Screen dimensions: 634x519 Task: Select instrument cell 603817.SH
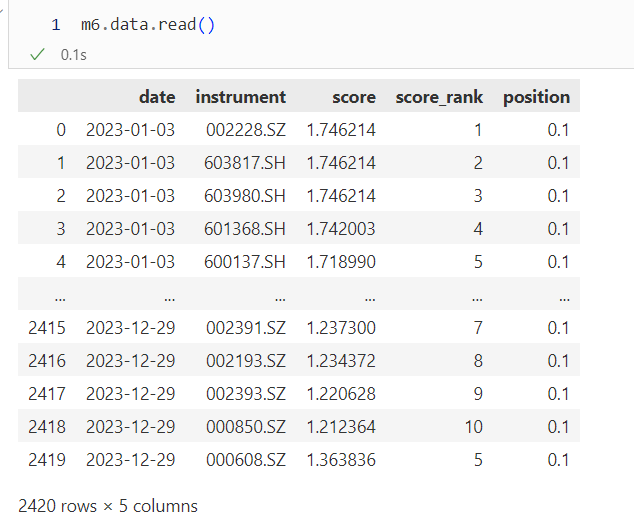246,163
